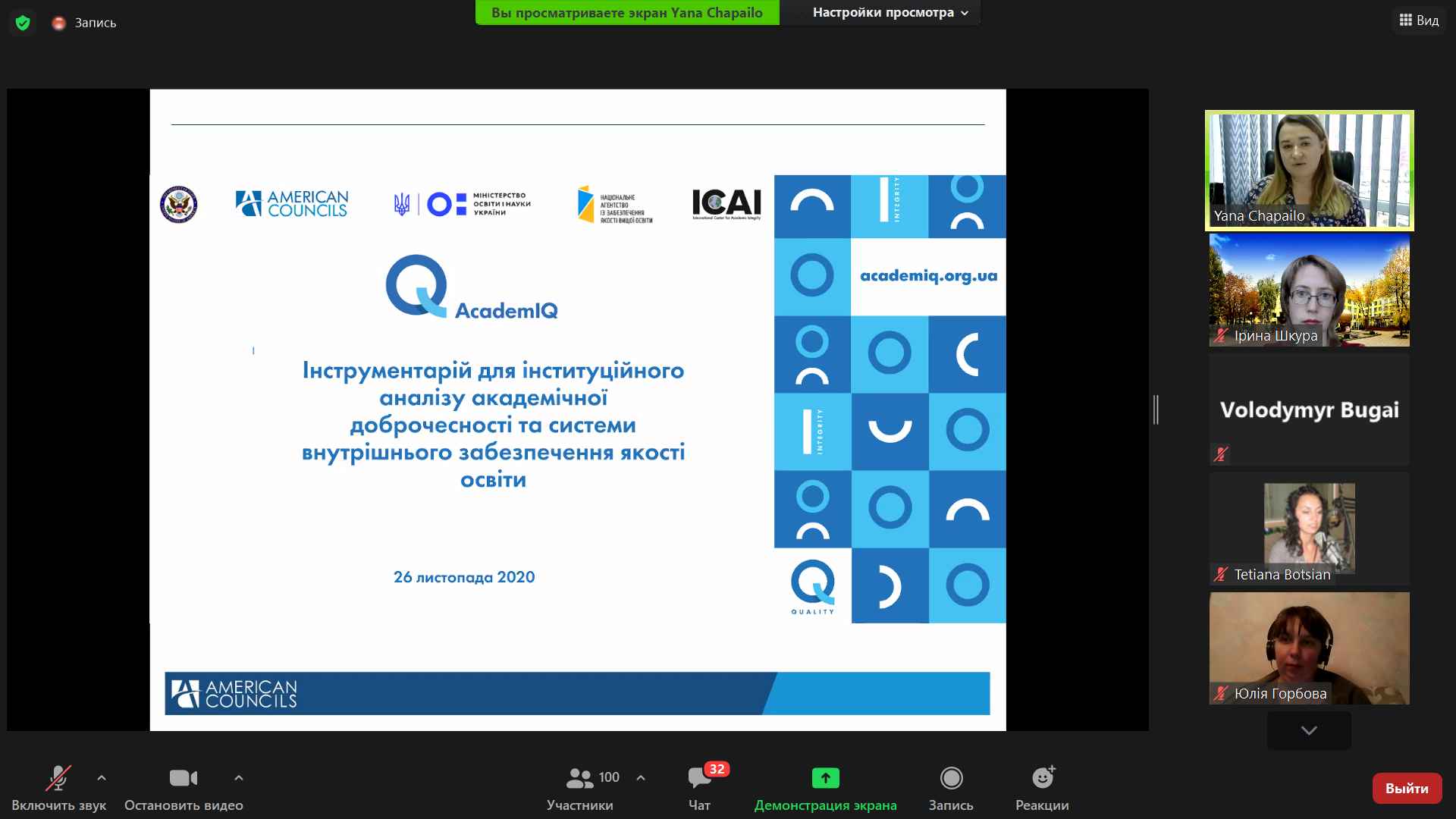Click the academiq.org.ua link on slide

pyautogui.click(x=928, y=276)
